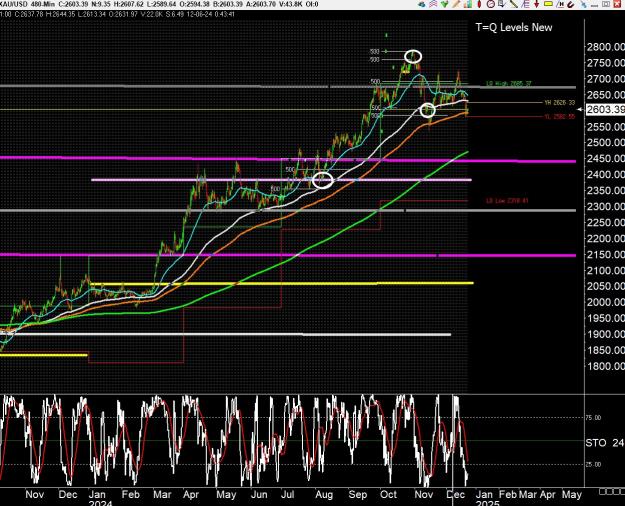Click the small squares at bottom-right corner

[x=611, y=491]
